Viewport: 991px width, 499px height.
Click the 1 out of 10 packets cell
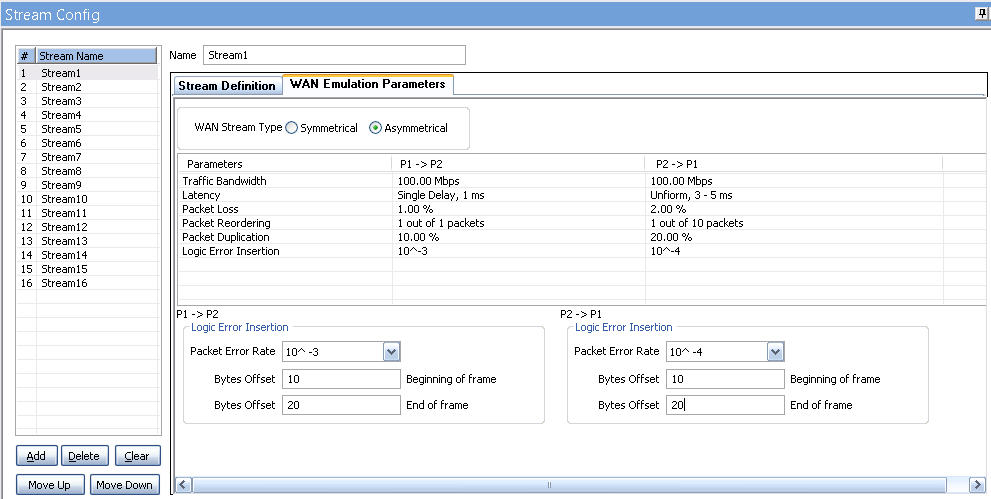[794, 223]
